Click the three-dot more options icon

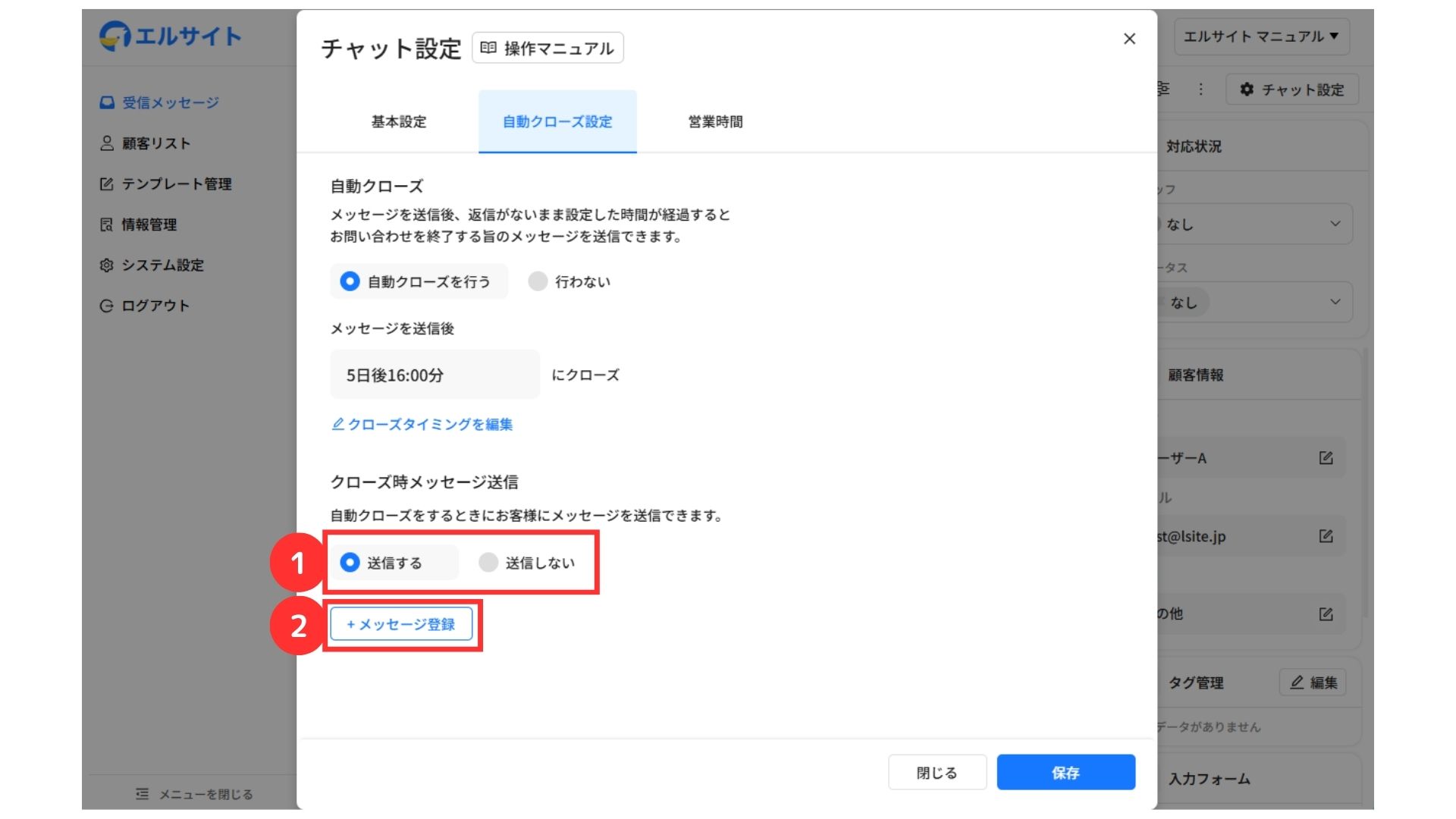tap(1200, 89)
